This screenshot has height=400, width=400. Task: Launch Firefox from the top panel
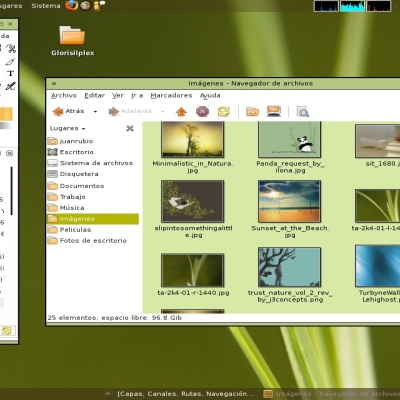[71, 5]
